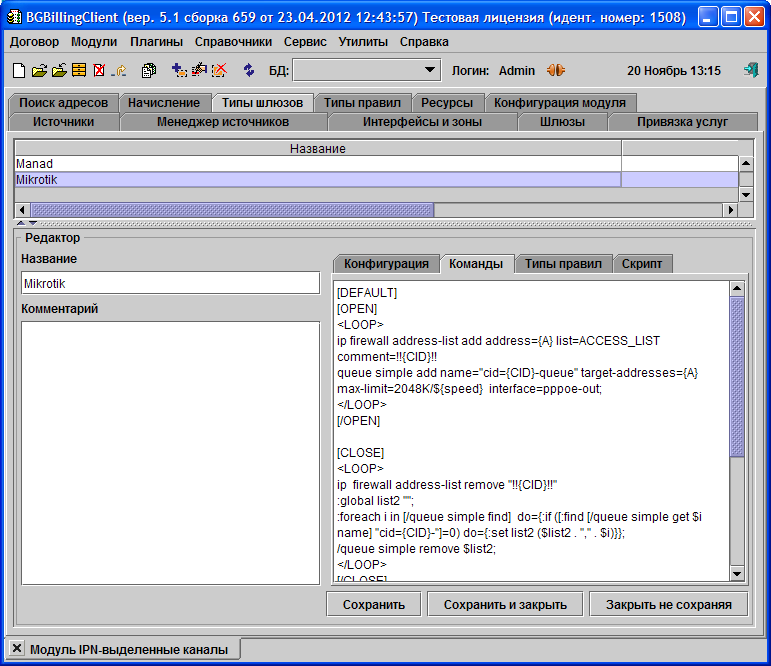
Task: Open the editor Скрипт tab
Action: [x=642, y=264]
